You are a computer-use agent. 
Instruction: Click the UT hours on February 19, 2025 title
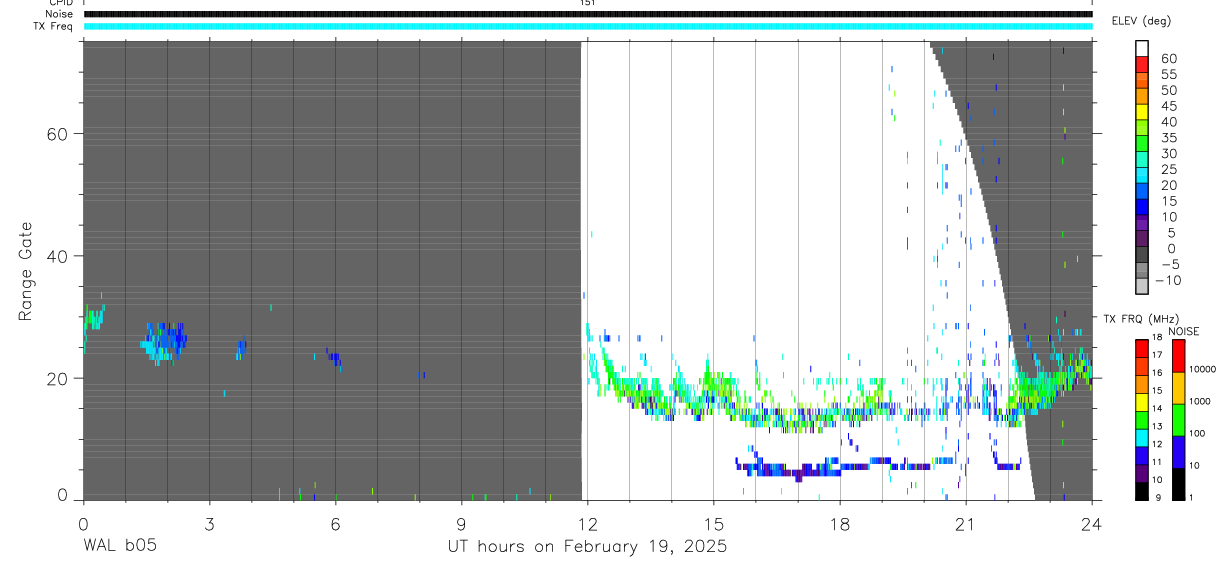click(x=587, y=546)
